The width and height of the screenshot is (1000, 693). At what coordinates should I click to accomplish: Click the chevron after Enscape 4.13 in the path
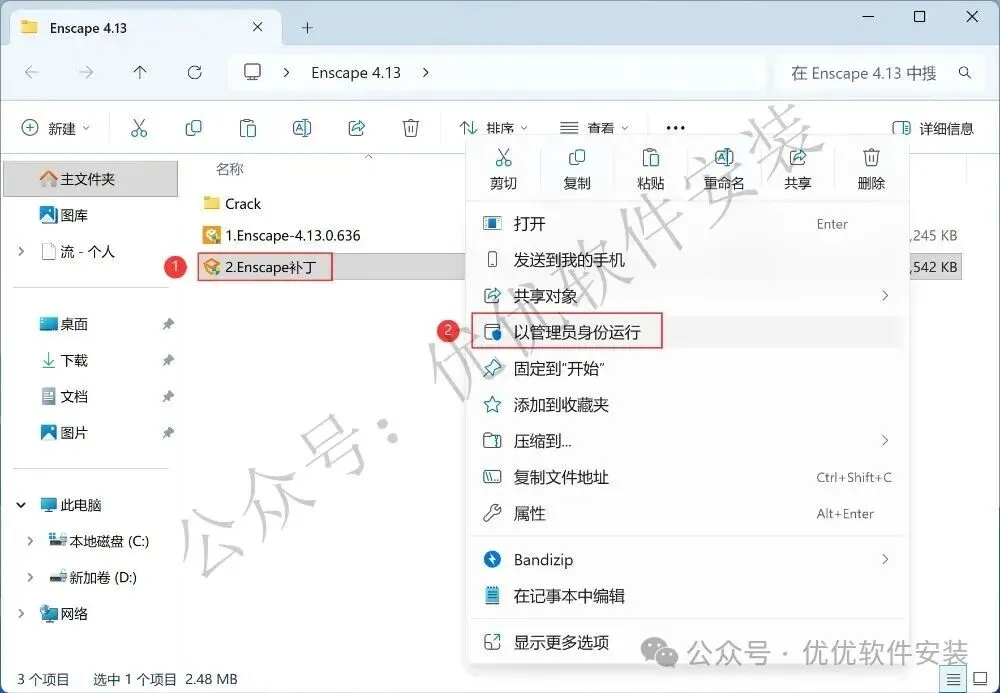pos(425,73)
